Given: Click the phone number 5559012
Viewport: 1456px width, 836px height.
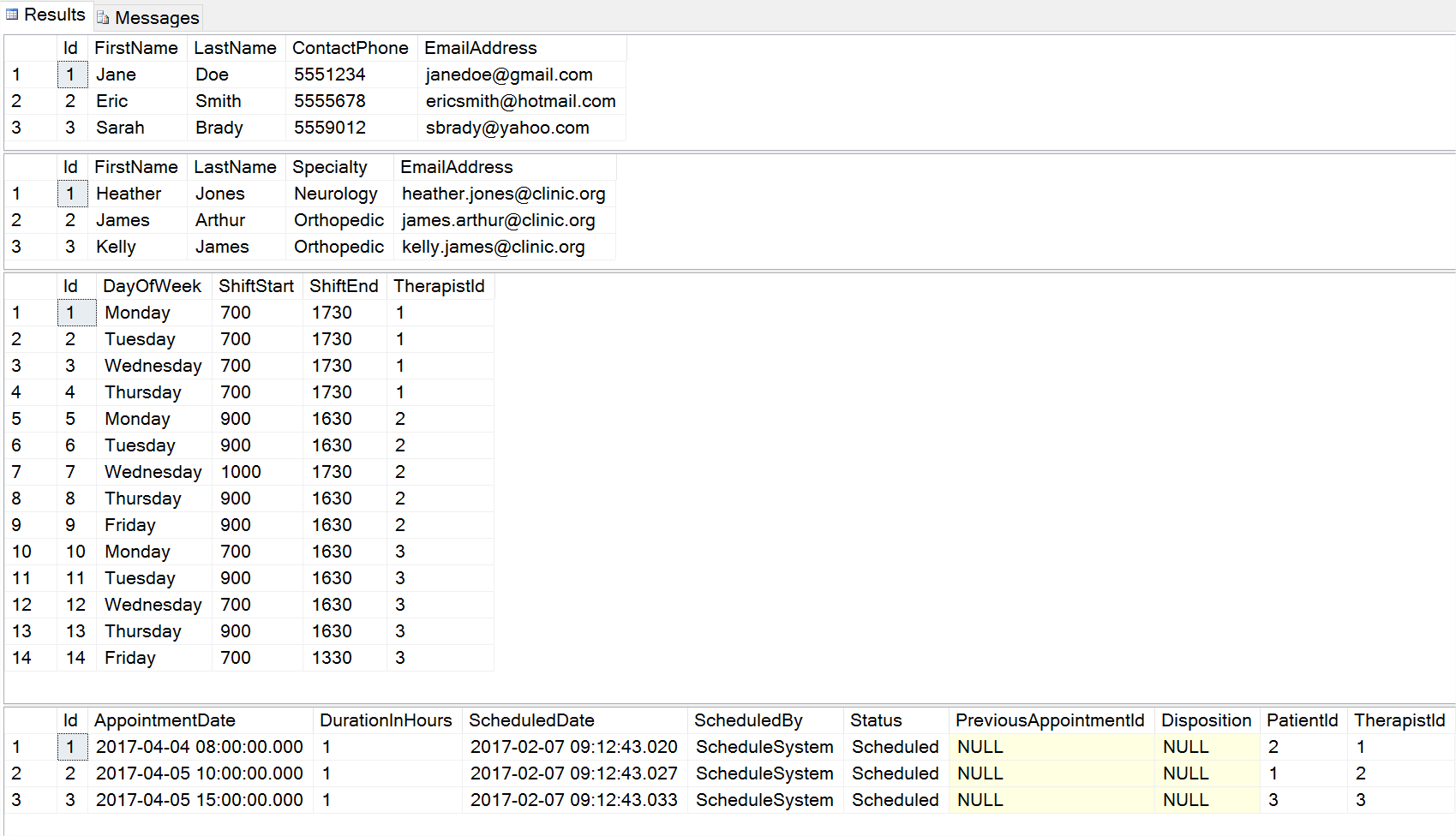Looking at the screenshot, I should tap(352, 128).
